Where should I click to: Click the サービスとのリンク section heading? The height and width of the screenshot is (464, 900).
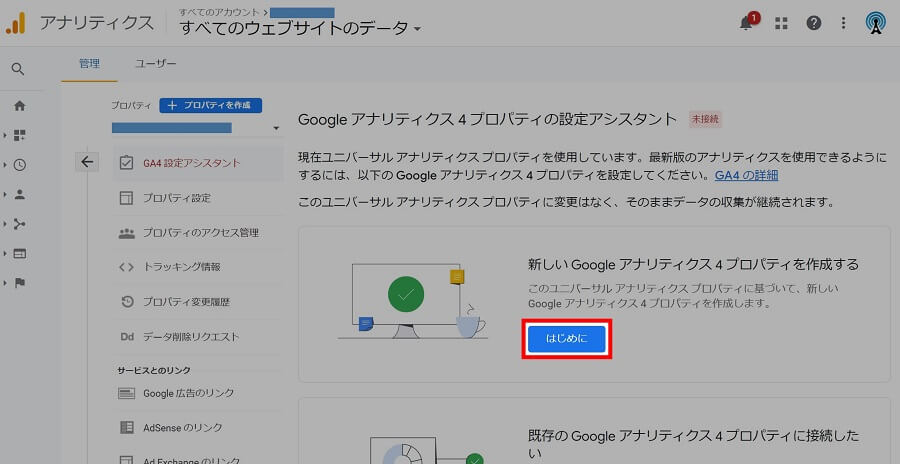pyautogui.click(x=154, y=370)
